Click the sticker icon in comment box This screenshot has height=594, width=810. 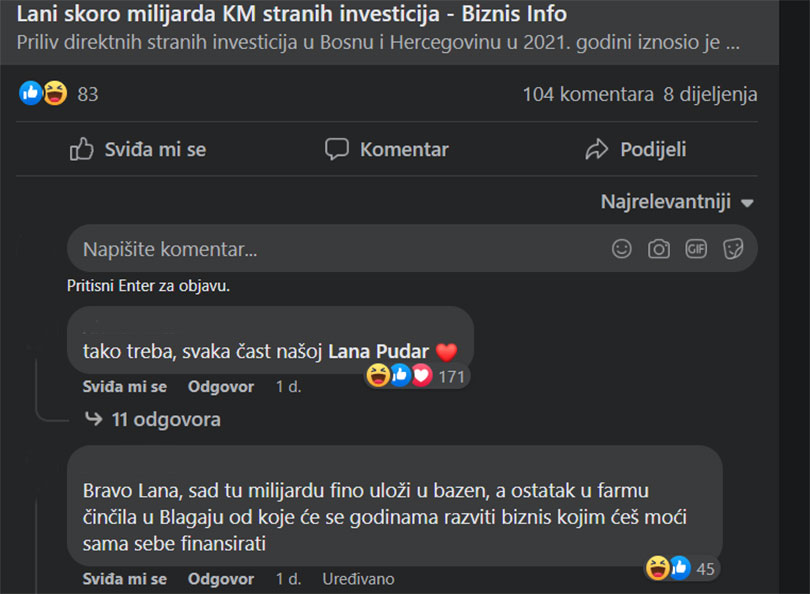click(x=733, y=249)
